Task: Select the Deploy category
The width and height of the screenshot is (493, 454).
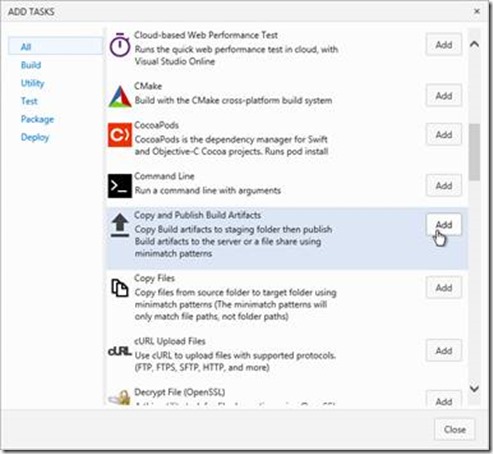Action: [x=35, y=137]
